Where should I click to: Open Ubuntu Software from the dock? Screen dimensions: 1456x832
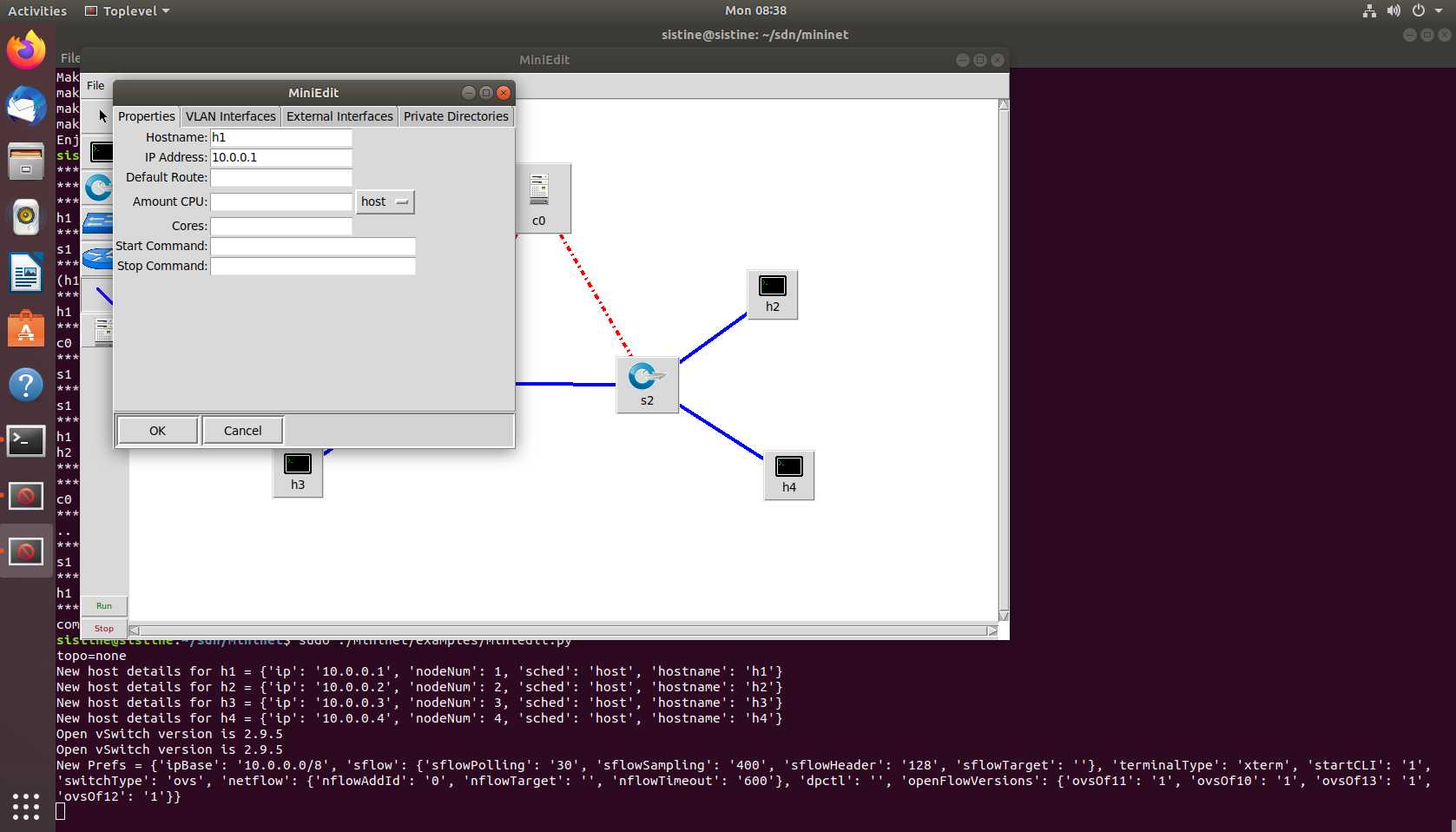(x=26, y=329)
